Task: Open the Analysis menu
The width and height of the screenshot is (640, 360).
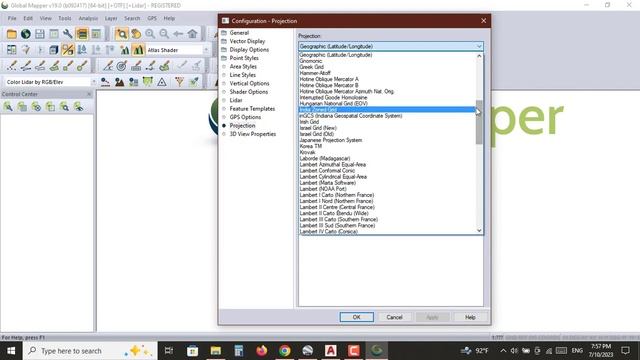Action: (x=88, y=18)
